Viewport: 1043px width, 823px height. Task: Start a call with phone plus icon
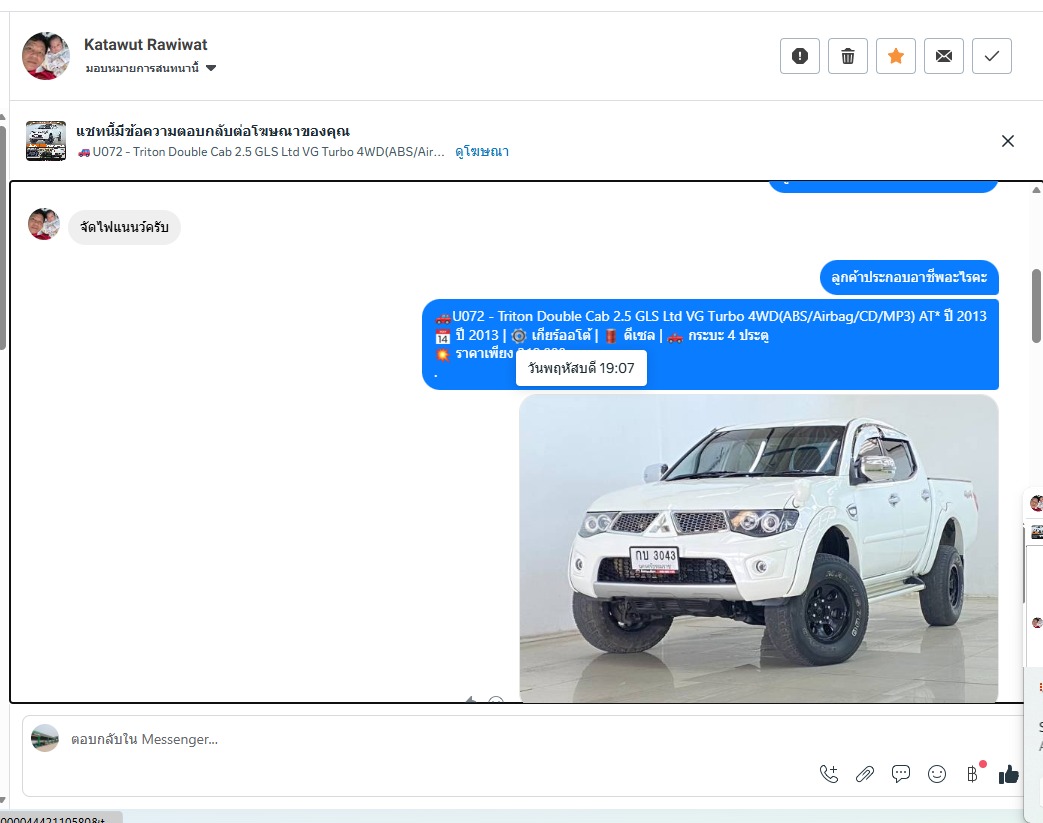click(x=829, y=774)
